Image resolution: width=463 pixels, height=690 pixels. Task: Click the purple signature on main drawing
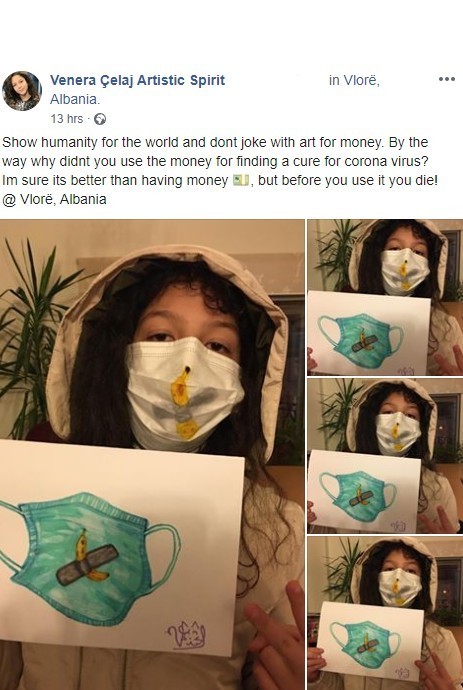187,635
